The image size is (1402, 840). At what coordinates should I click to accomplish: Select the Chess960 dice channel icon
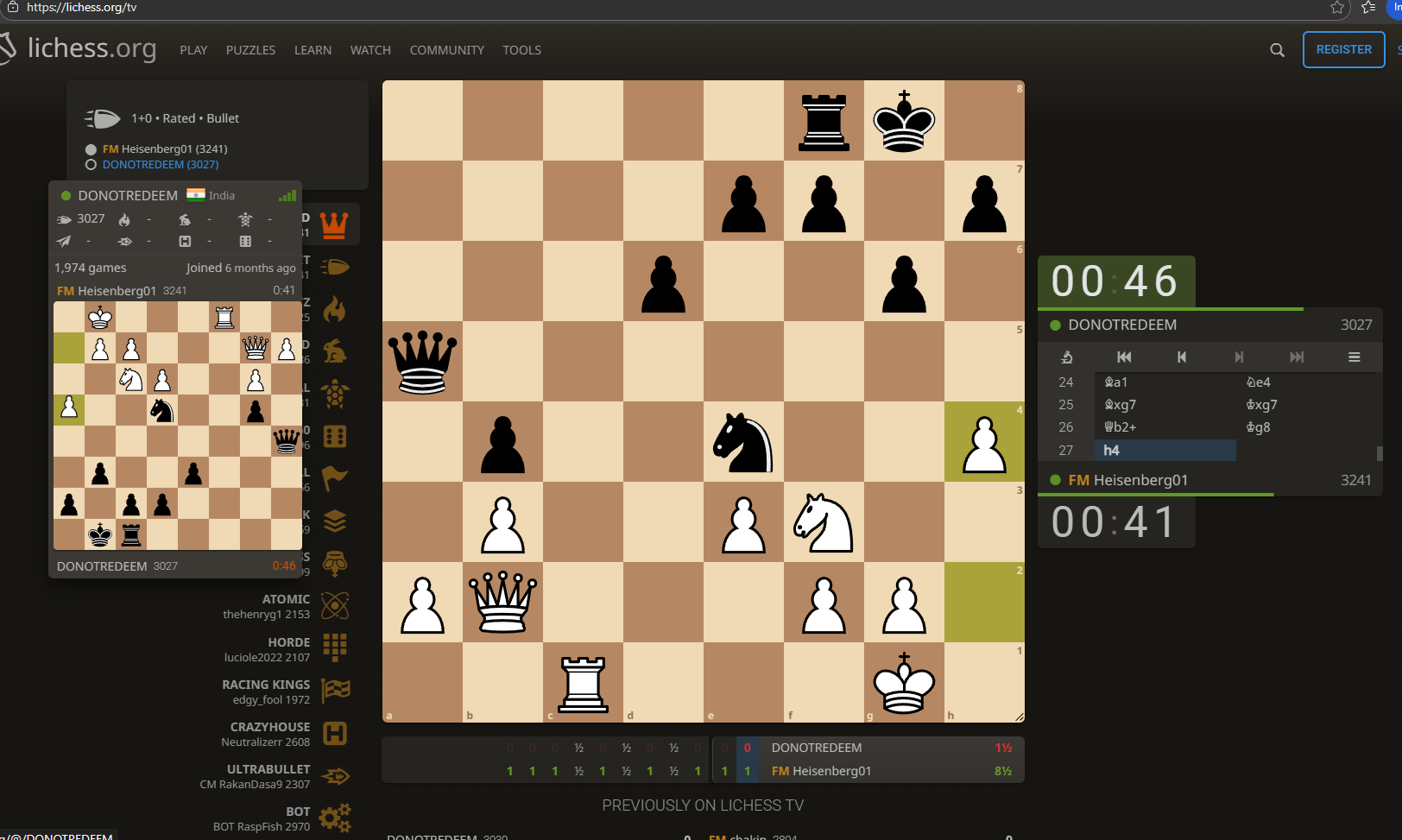coord(335,437)
